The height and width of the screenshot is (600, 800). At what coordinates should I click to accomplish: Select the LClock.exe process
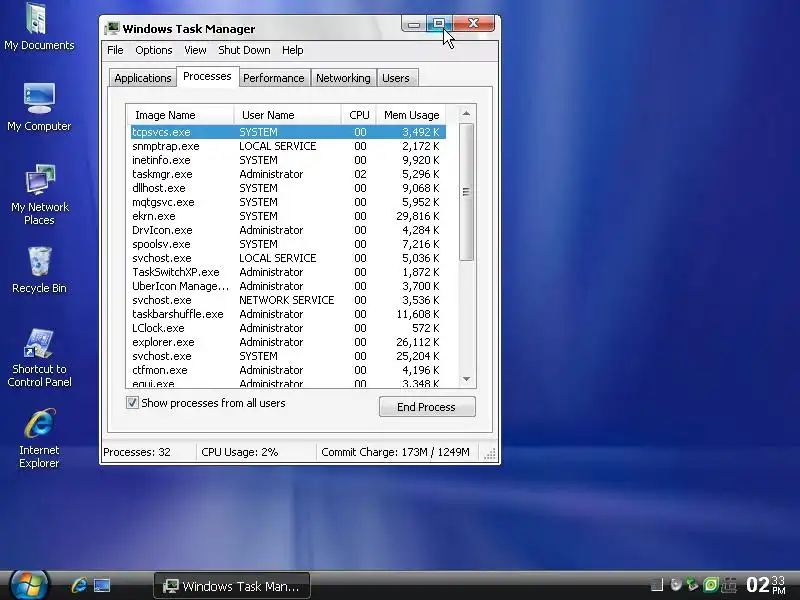click(288, 328)
